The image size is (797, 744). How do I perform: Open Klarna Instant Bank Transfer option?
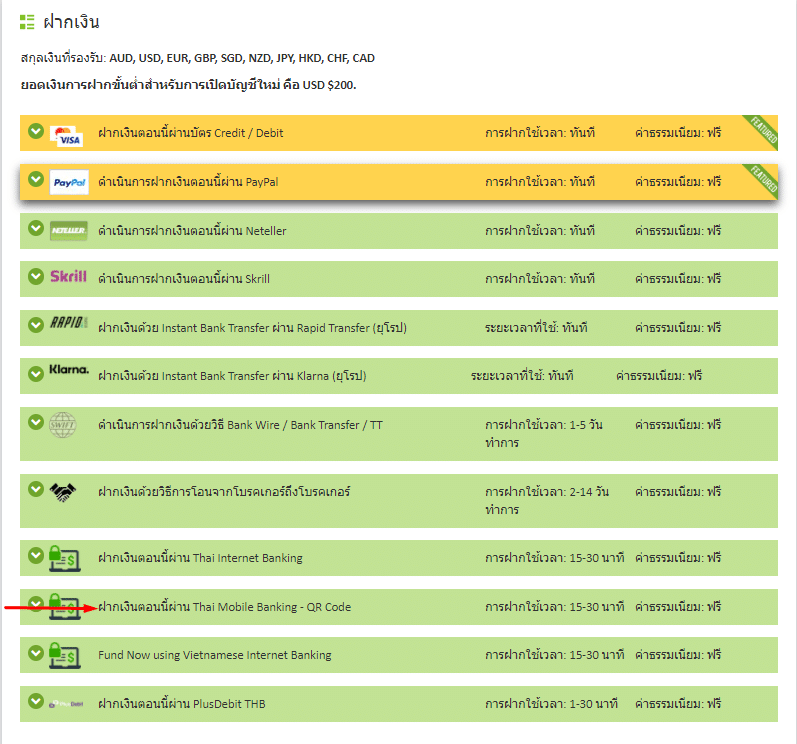[232, 376]
